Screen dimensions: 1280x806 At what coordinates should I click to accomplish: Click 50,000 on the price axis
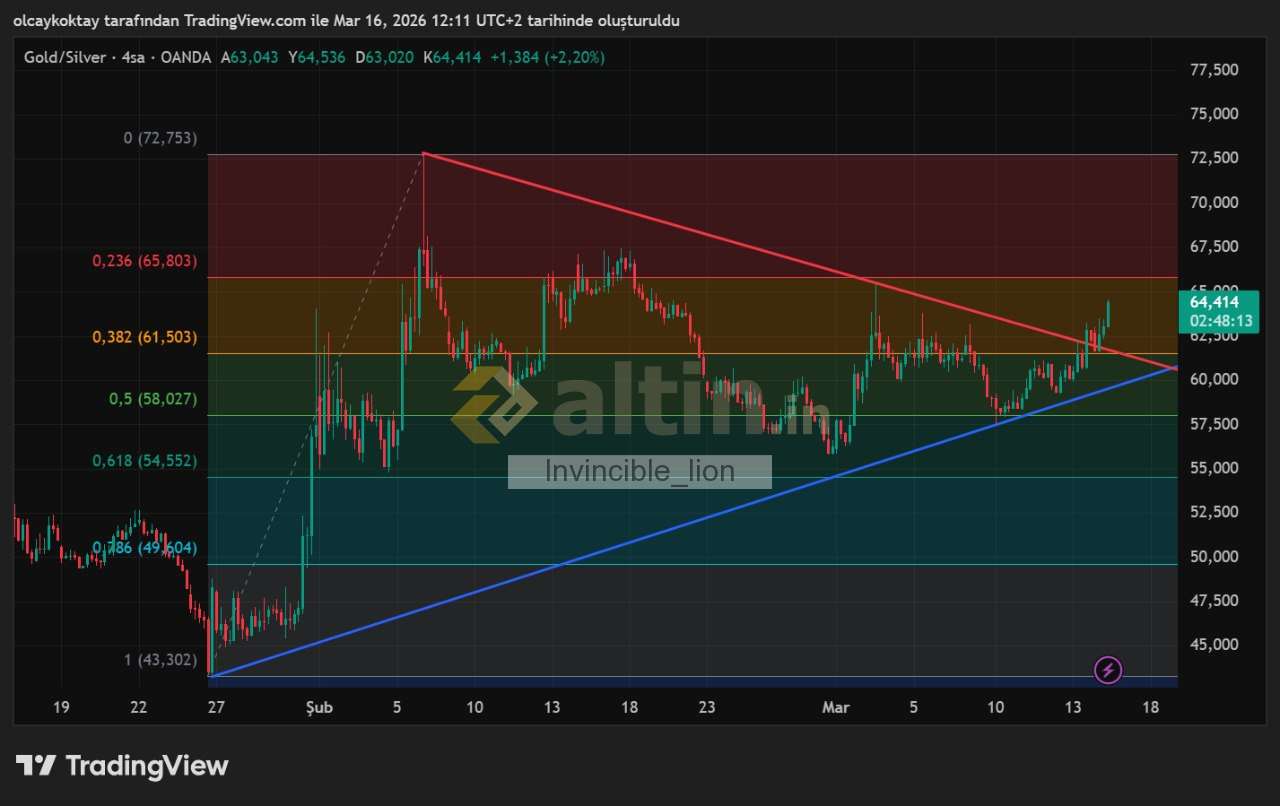point(1211,556)
